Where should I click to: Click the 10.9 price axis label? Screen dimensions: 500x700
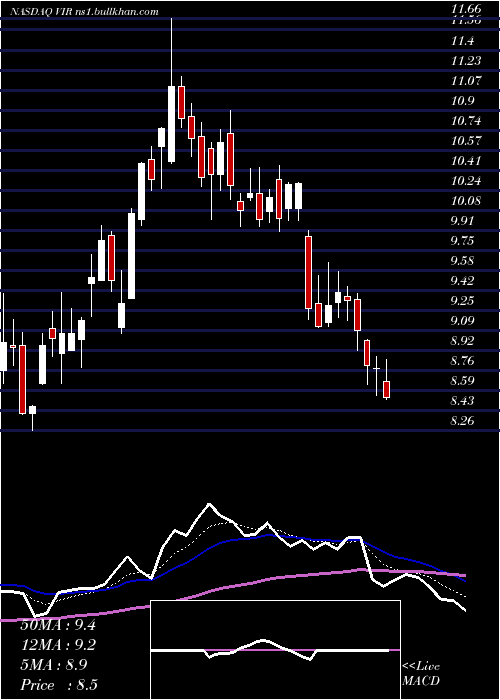(x=462, y=101)
